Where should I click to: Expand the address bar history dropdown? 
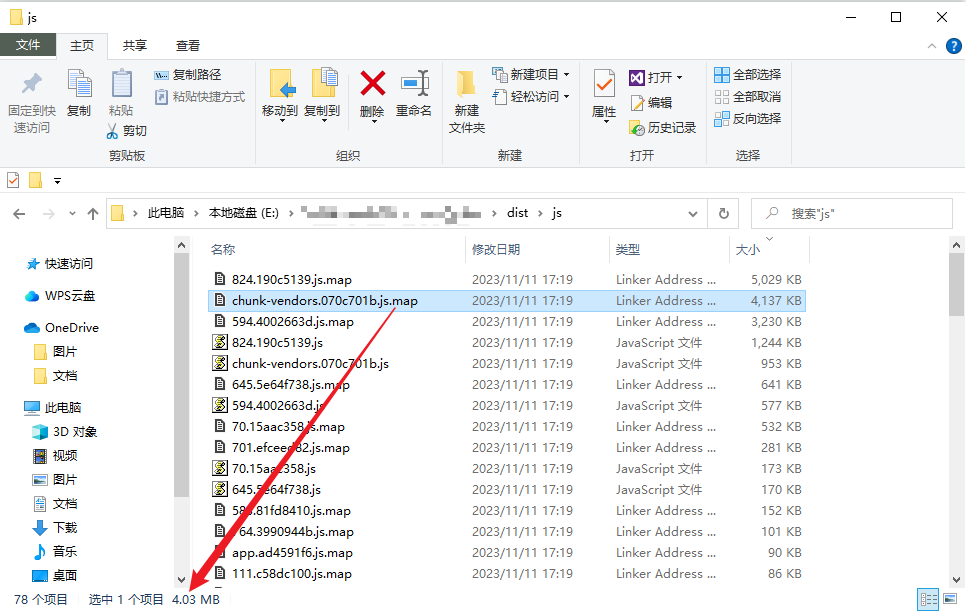click(694, 213)
